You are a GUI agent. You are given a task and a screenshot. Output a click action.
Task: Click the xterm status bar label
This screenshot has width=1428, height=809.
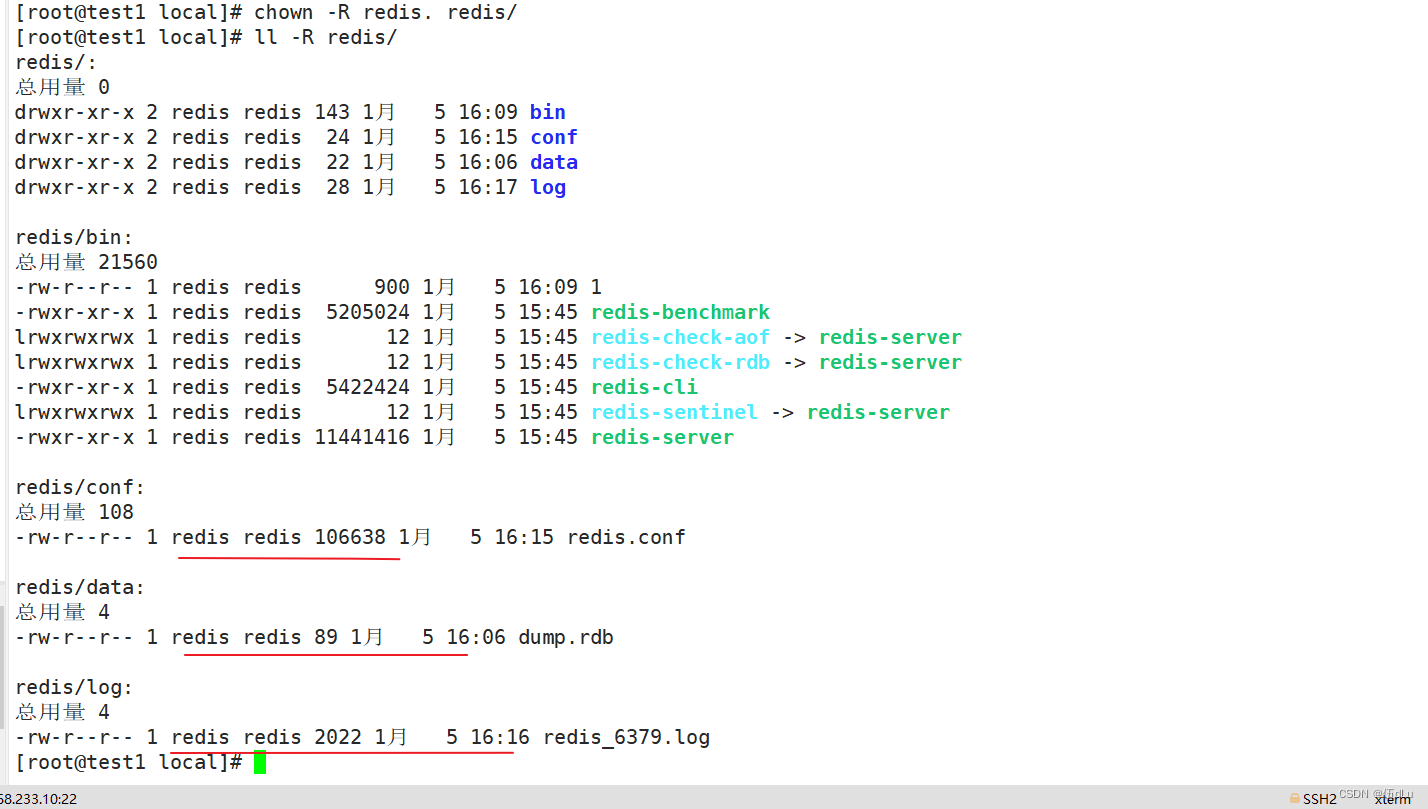1392,799
